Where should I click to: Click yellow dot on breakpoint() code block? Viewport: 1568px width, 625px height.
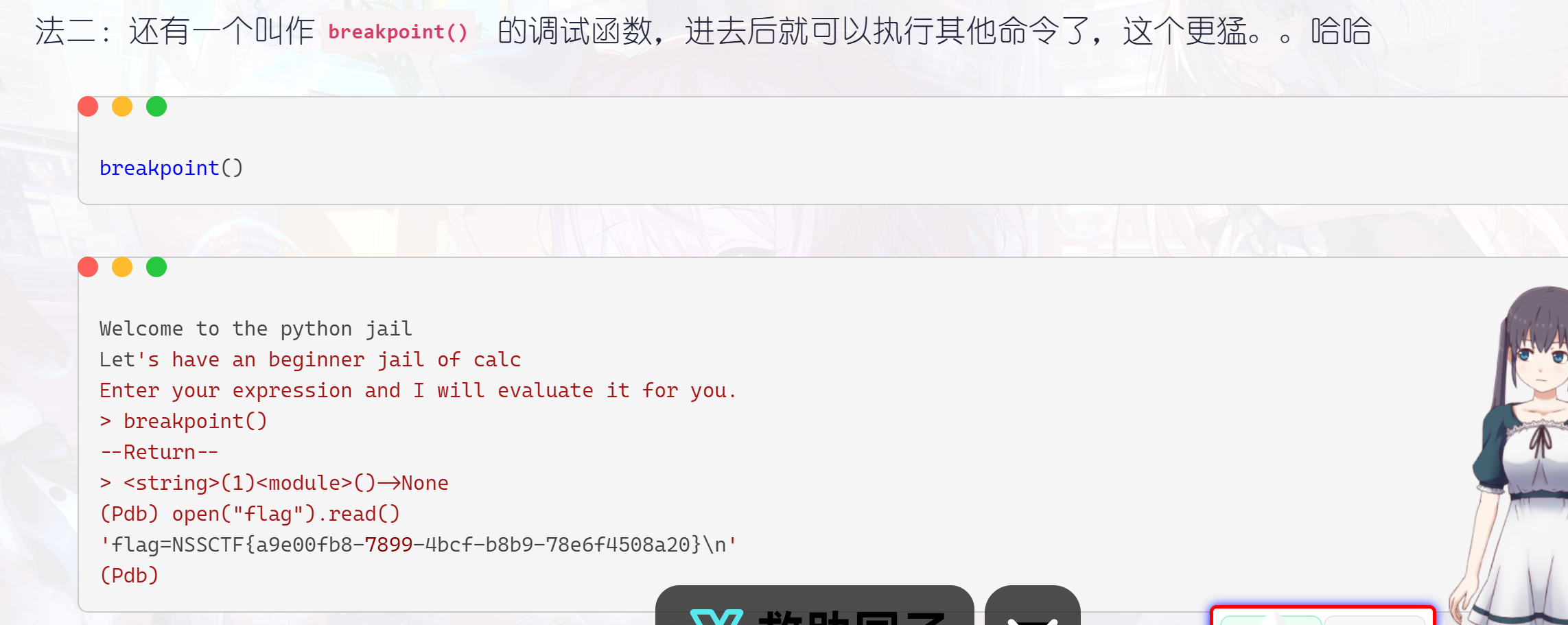(122, 106)
